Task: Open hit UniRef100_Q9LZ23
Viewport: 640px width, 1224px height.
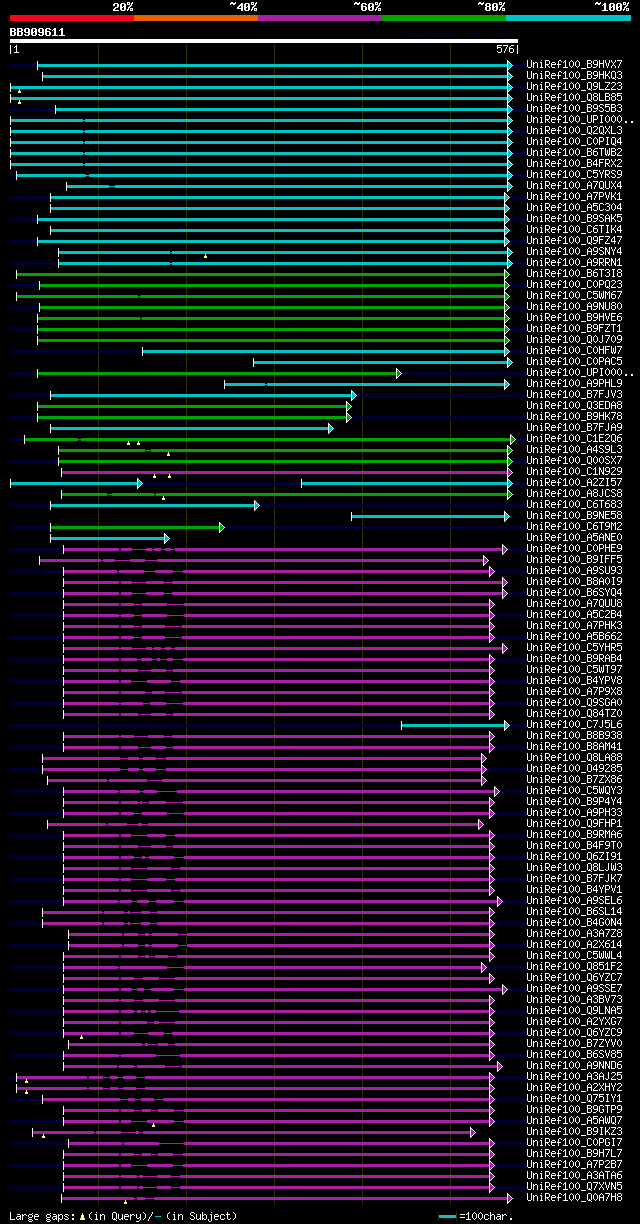Action: point(575,86)
